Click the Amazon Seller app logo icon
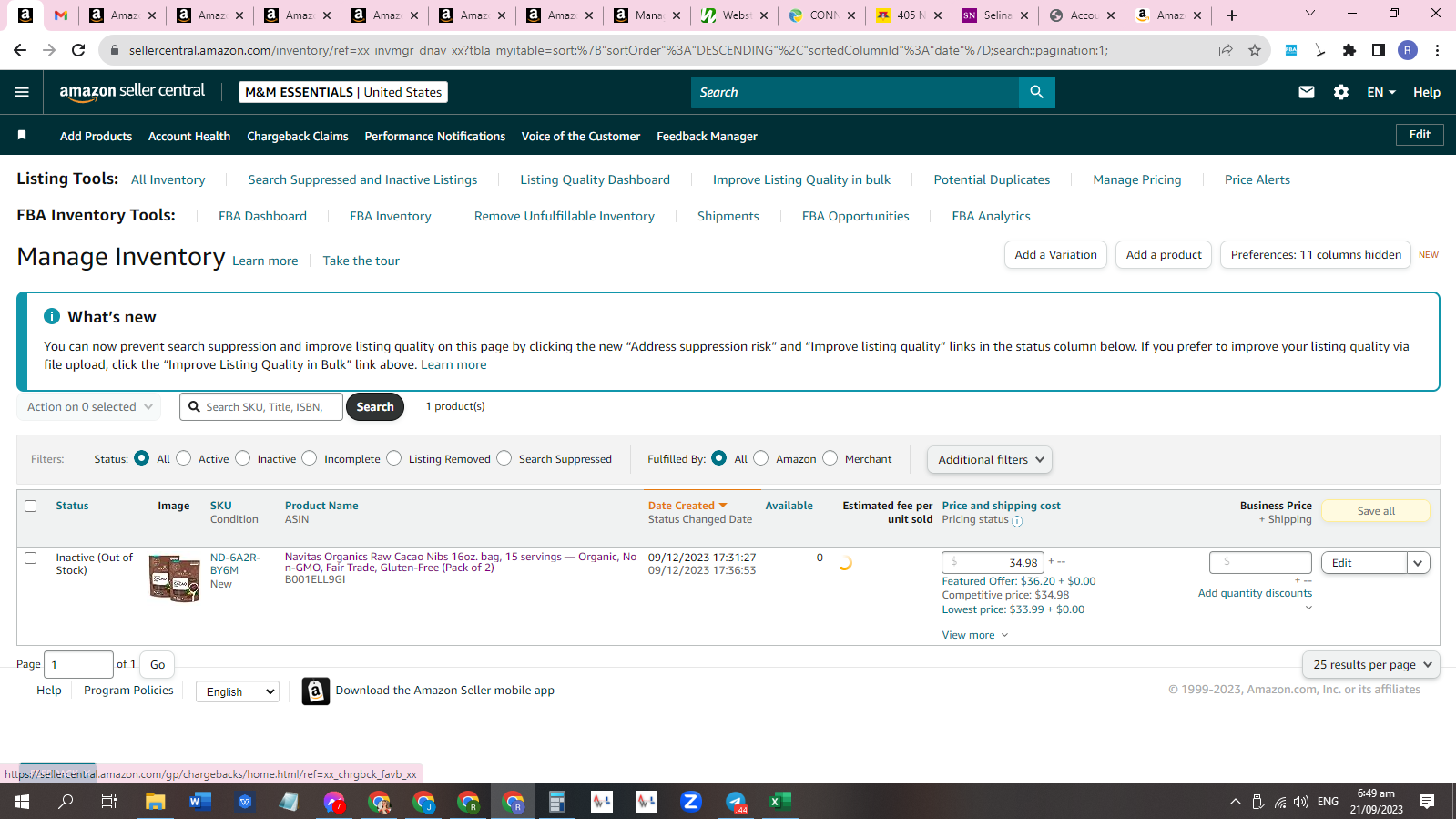 pyautogui.click(x=315, y=691)
